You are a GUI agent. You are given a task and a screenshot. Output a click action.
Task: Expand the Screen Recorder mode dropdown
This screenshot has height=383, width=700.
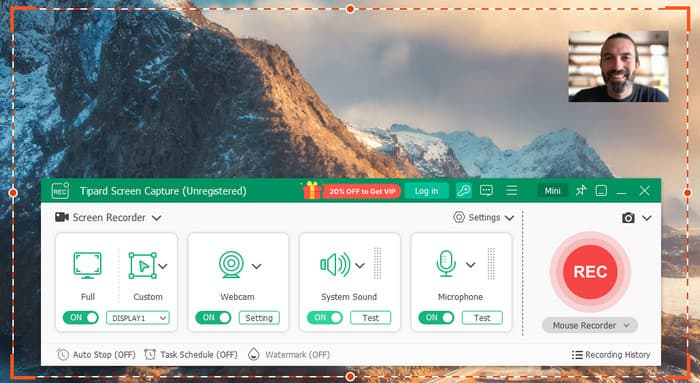click(x=156, y=218)
